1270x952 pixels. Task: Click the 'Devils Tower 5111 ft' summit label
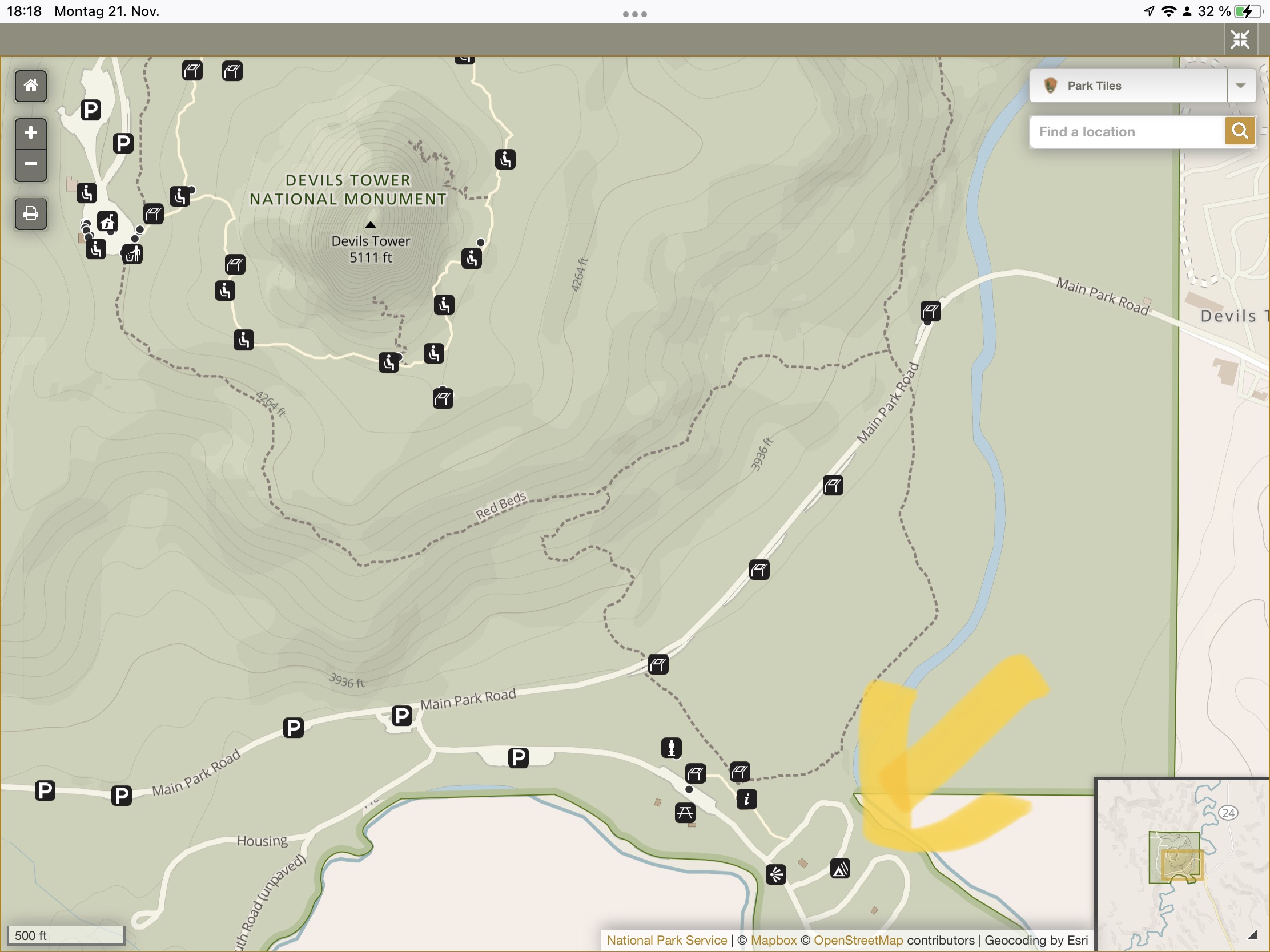[371, 249]
